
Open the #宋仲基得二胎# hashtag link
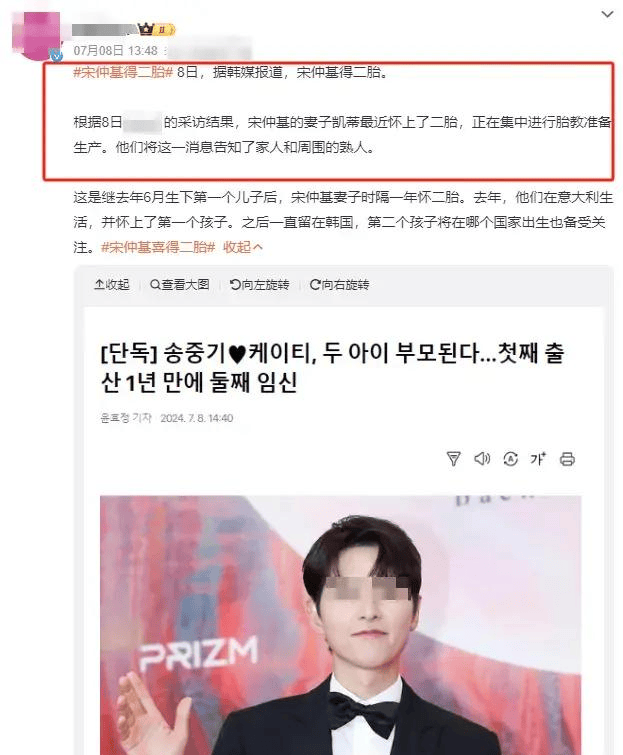pyautogui.click(x=123, y=72)
